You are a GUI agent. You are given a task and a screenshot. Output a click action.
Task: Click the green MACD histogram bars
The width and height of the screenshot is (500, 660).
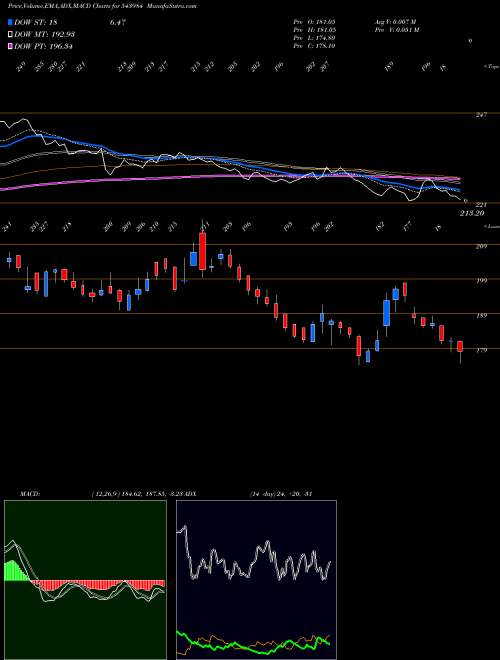point(16,571)
